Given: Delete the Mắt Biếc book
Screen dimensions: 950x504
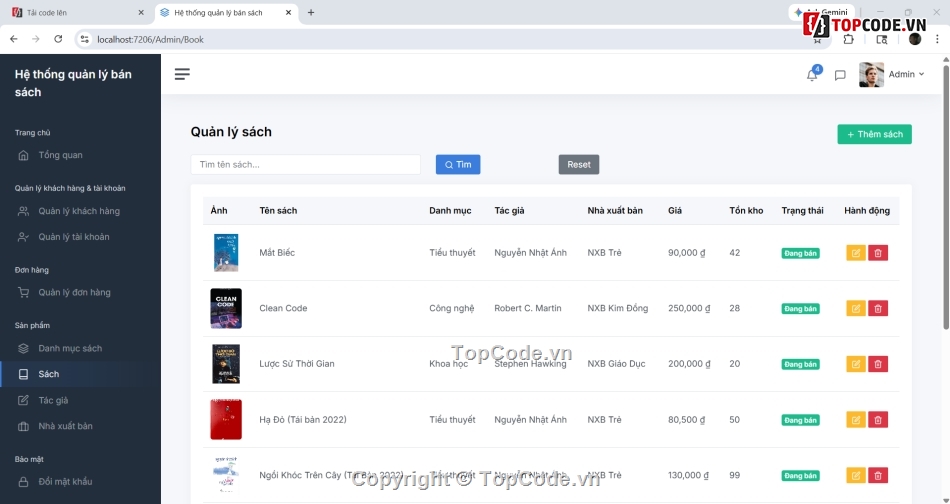Looking at the screenshot, I should pyautogui.click(x=878, y=253).
